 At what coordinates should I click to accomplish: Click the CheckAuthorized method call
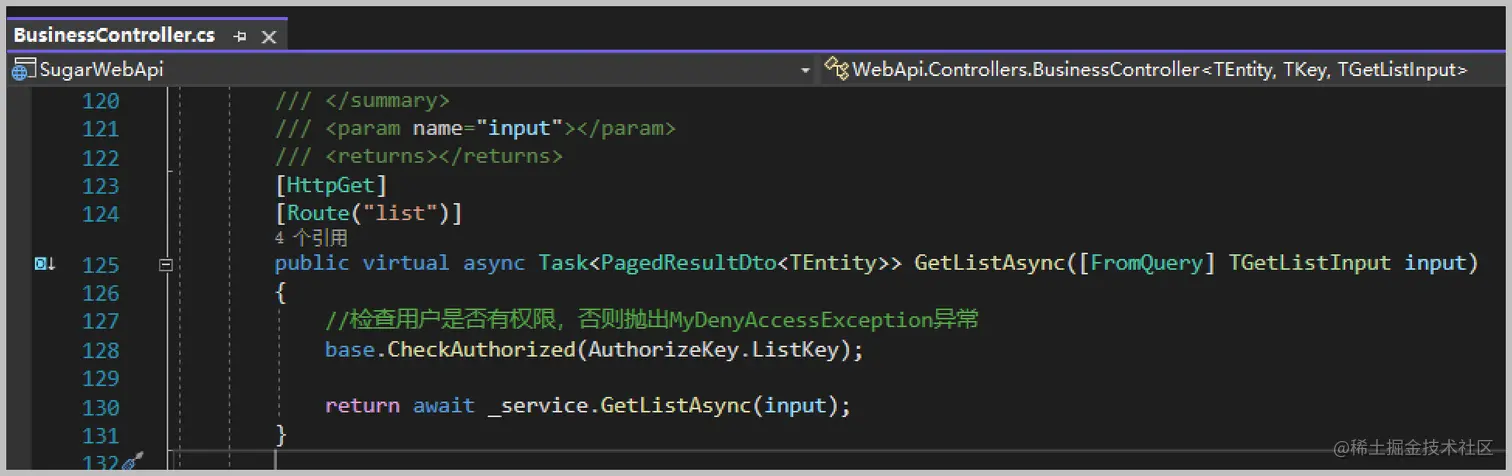(x=481, y=350)
